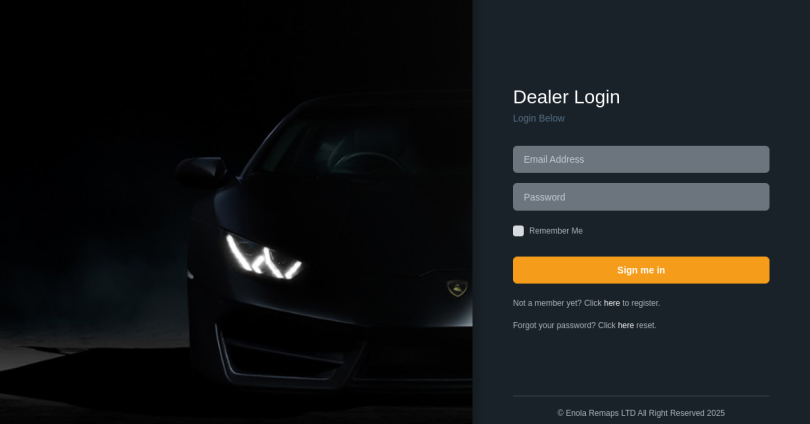The image size is (810, 424).
Task: Focus the Email Address input field
Action: pos(641,159)
